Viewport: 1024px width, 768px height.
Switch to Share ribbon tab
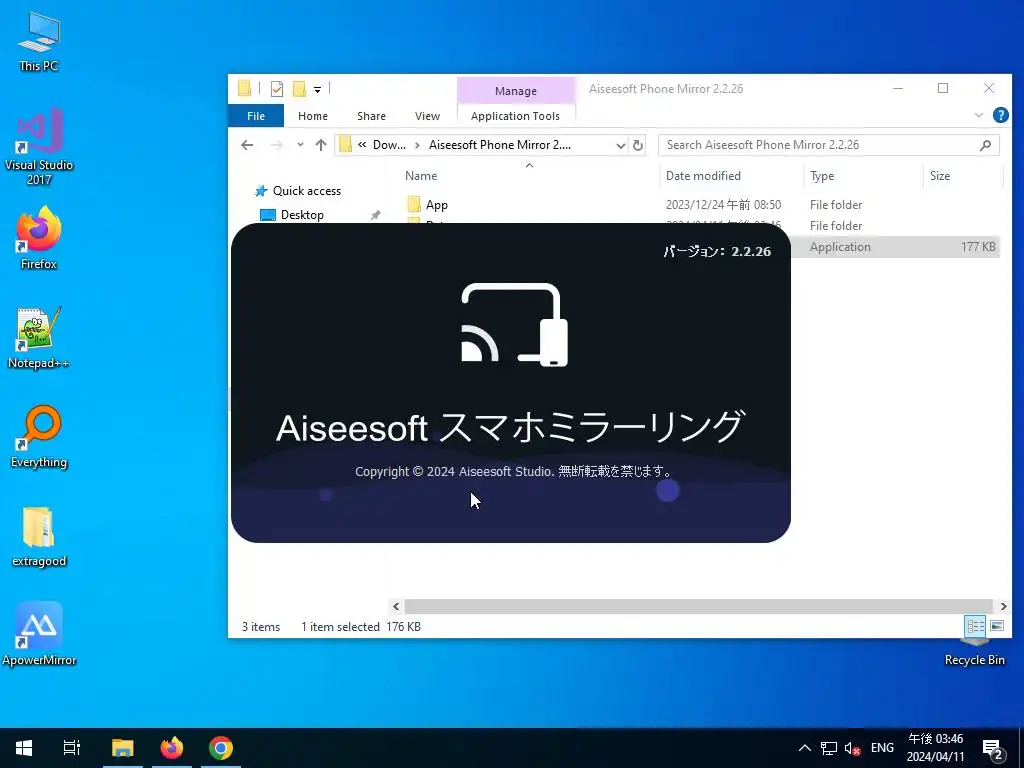coord(371,116)
